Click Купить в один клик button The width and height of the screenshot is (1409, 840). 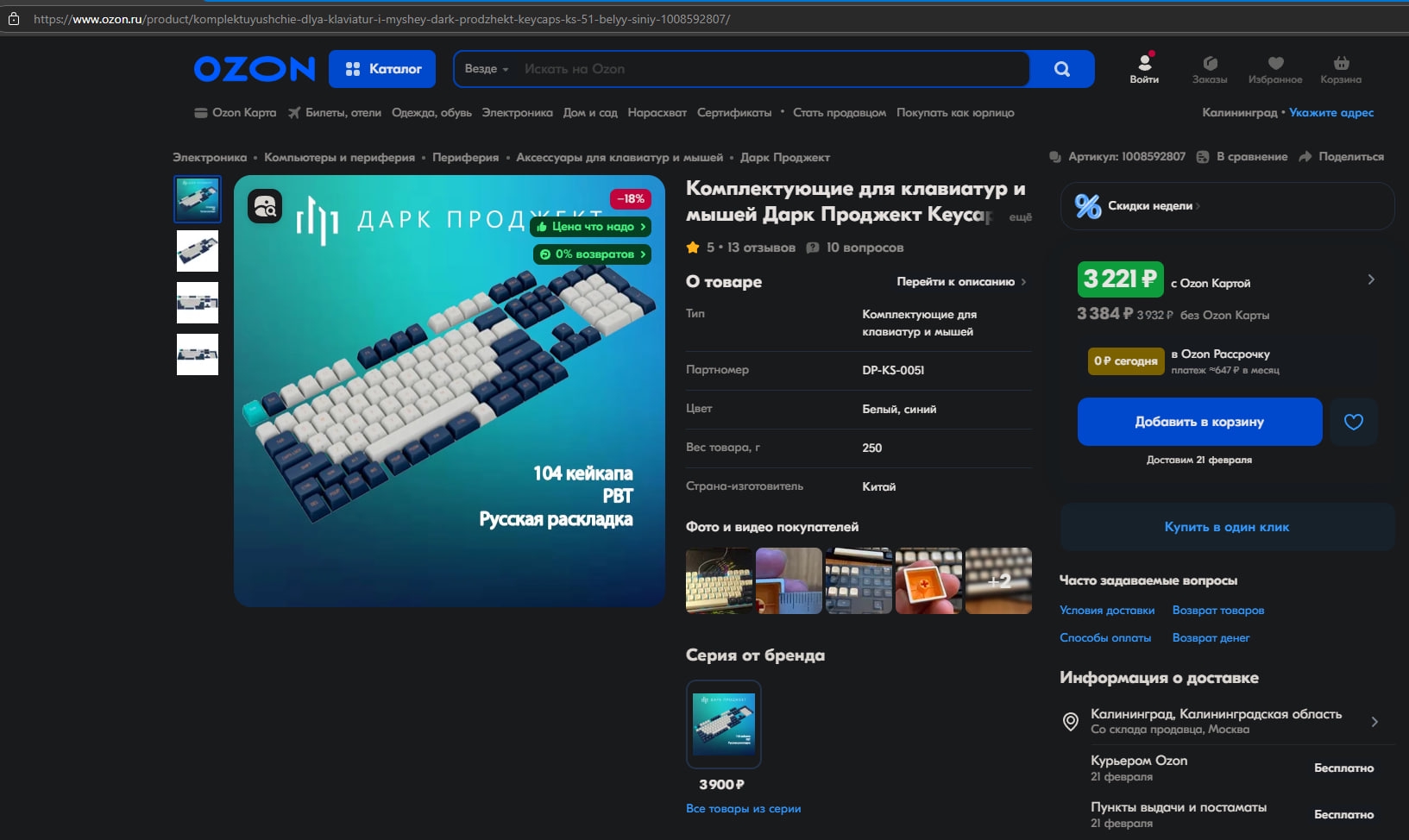[x=1227, y=527]
